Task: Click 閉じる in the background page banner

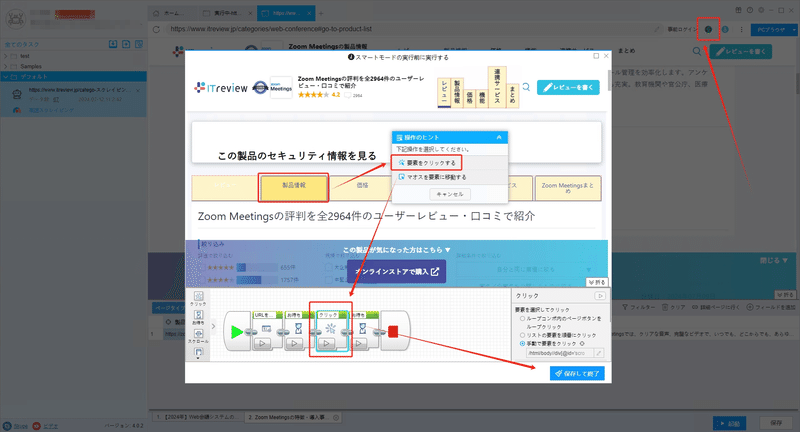Action: click(773, 260)
